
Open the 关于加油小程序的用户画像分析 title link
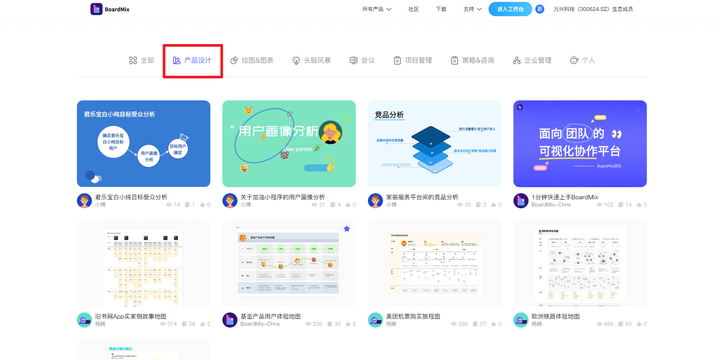pyautogui.click(x=283, y=197)
